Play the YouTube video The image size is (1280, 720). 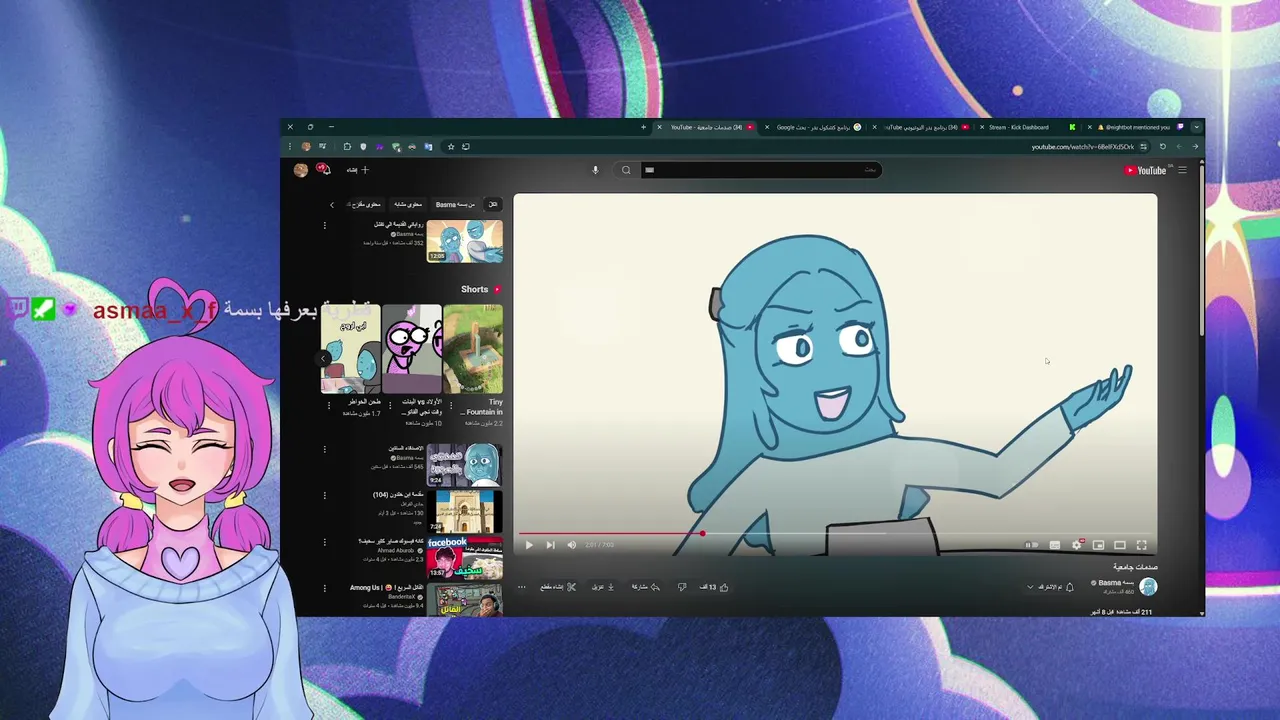(x=529, y=545)
